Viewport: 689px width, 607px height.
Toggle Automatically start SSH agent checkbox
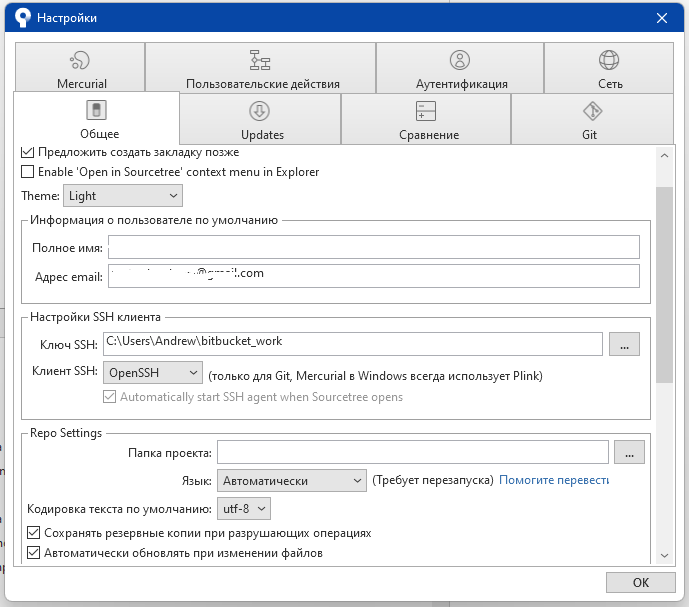(109, 396)
